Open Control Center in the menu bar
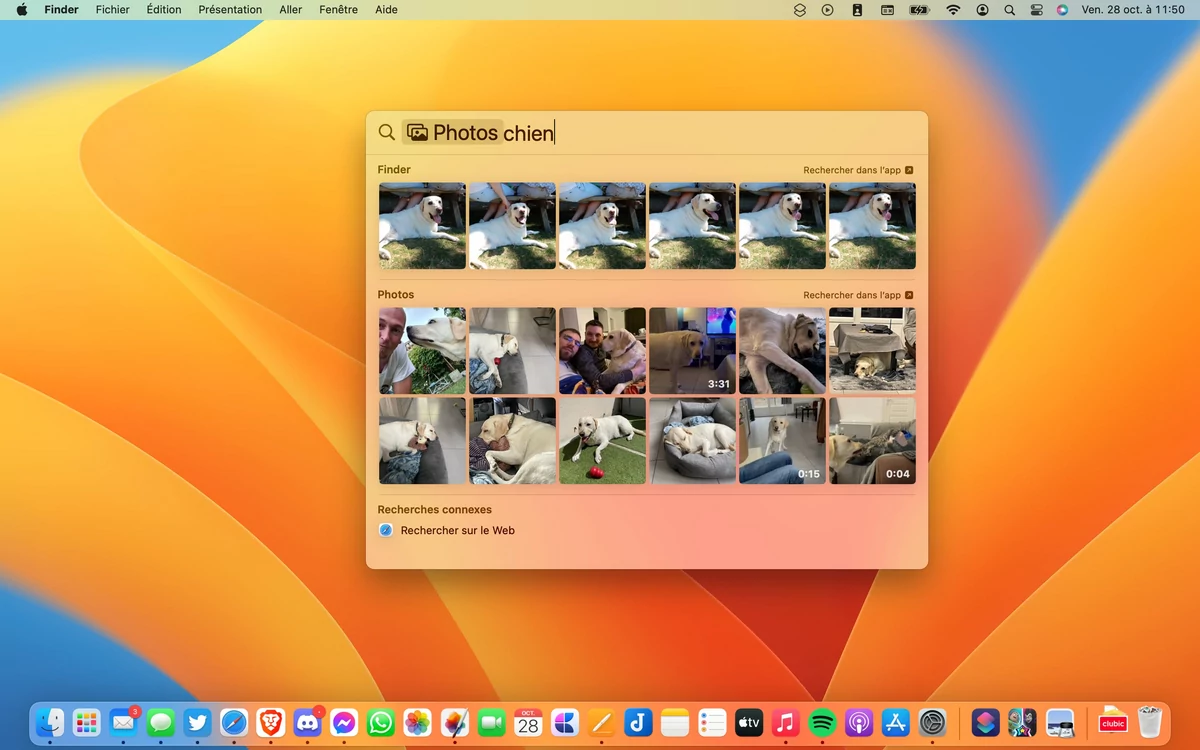 (1036, 10)
